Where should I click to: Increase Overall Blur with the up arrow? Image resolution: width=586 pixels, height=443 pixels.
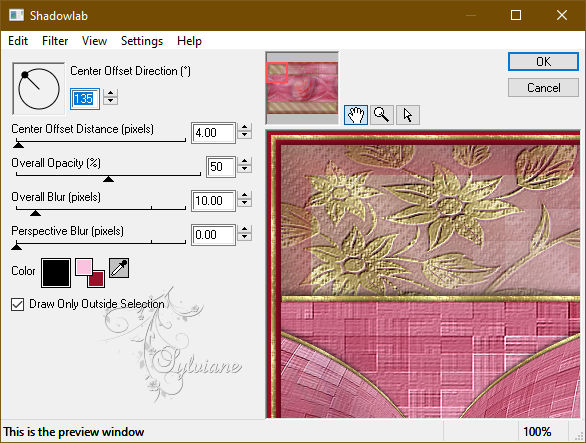(244, 196)
